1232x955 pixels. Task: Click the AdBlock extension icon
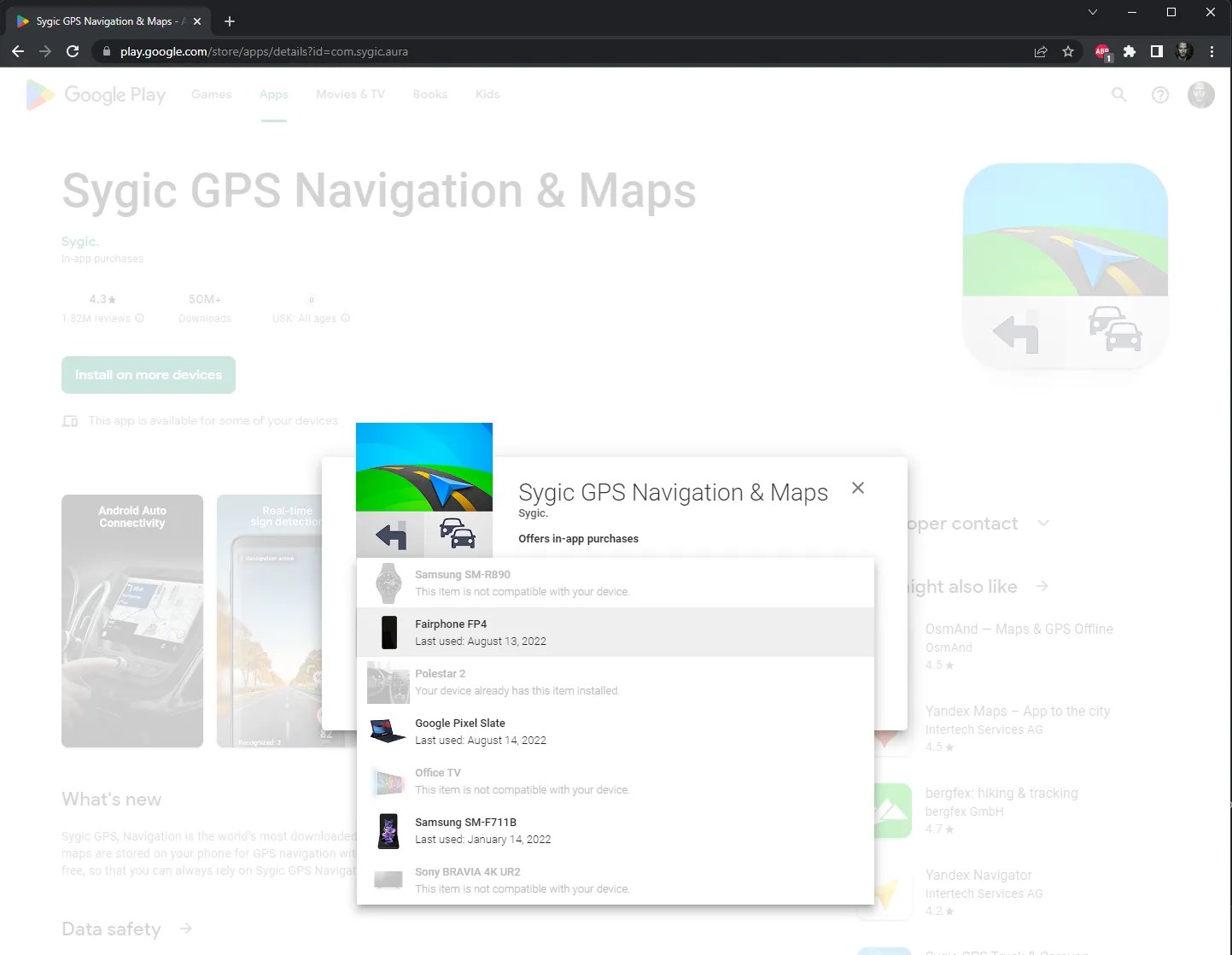(x=1101, y=51)
